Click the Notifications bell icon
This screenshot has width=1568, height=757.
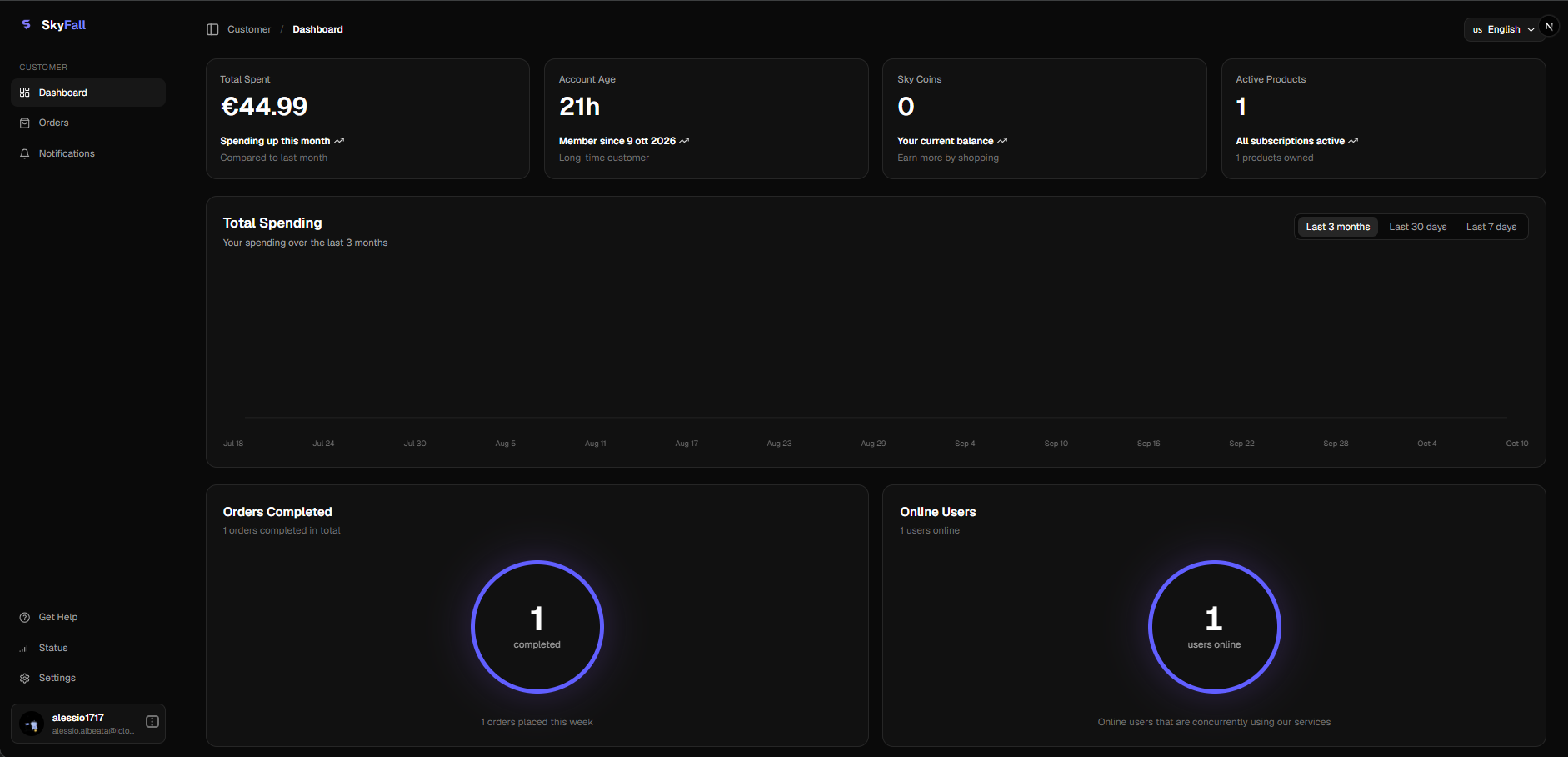pyautogui.click(x=25, y=153)
